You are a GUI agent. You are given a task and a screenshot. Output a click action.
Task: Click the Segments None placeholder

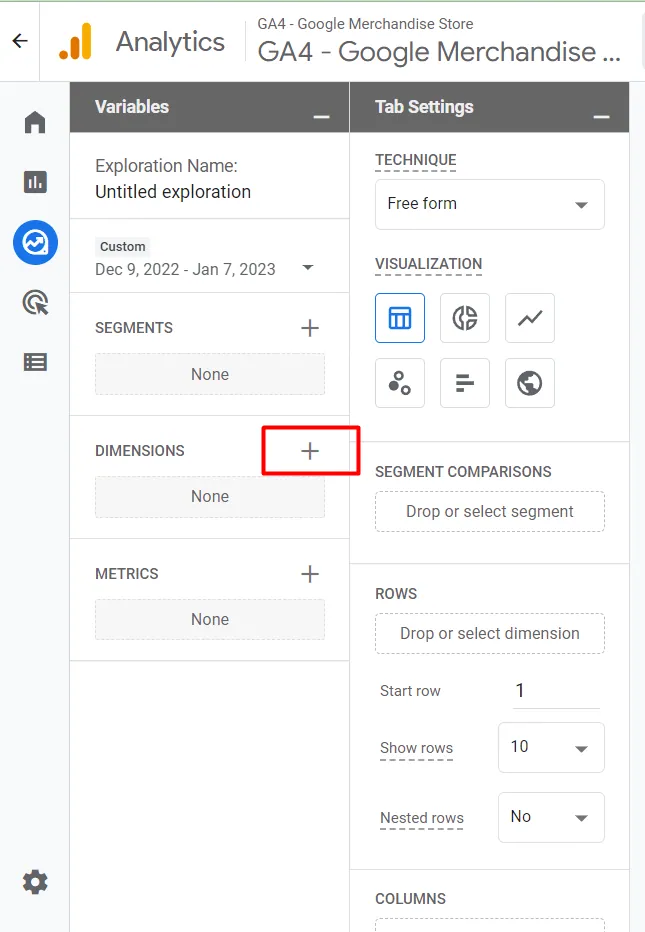tap(210, 374)
